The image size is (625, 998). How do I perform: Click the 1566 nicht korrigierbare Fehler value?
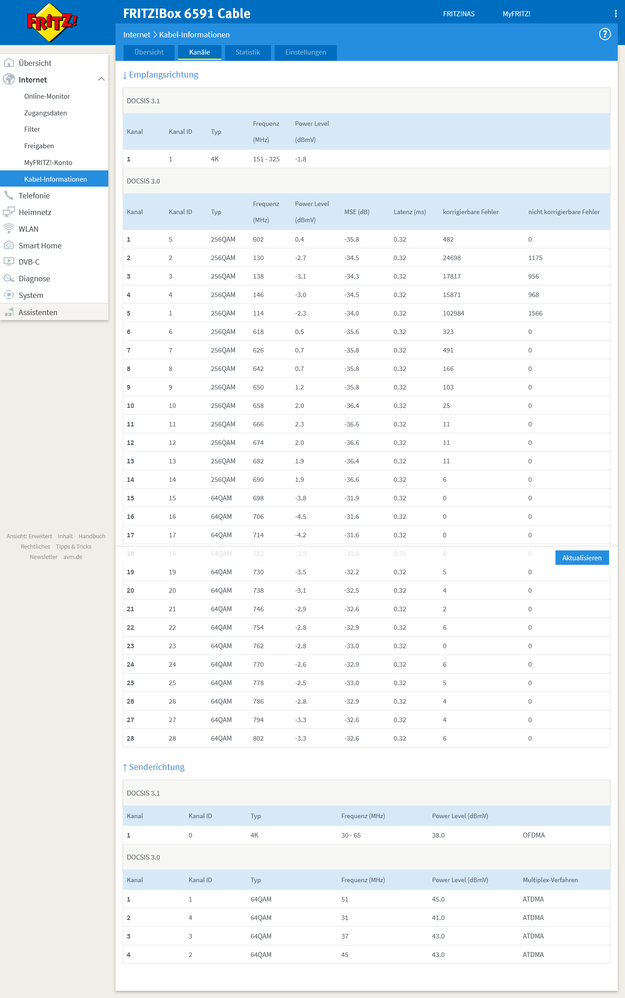[x=535, y=313]
